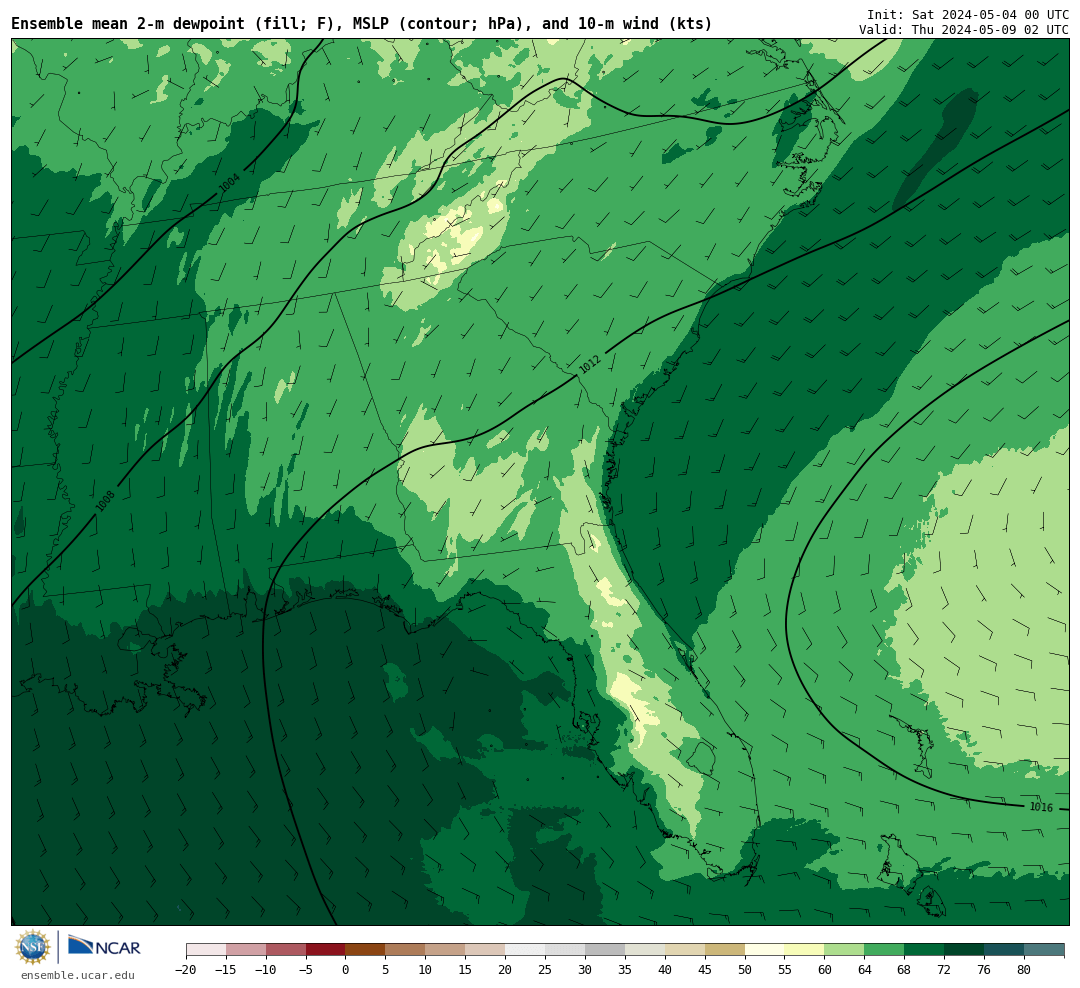This screenshot has width=1080, height=988.
Task: Click the 1012 contour label
Action: [590, 364]
